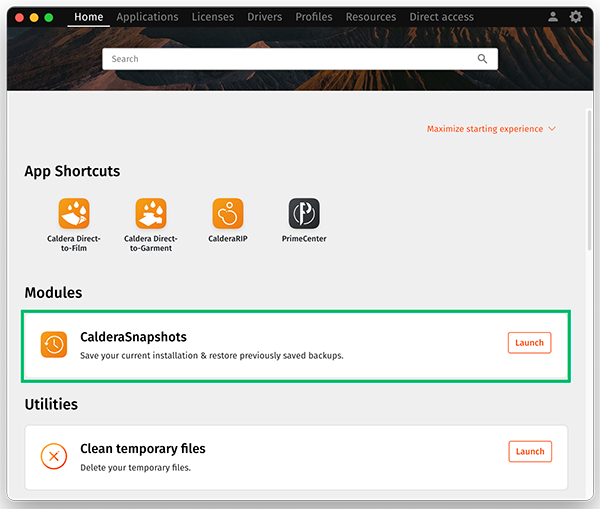Click the 'Delete your temporary files.' description

pos(135,468)
